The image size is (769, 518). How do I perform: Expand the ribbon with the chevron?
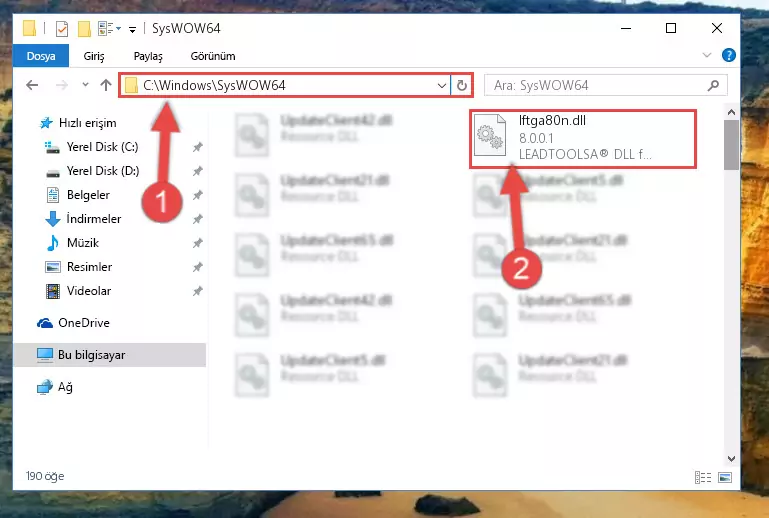pyautogui.click(x=707, y=55)
